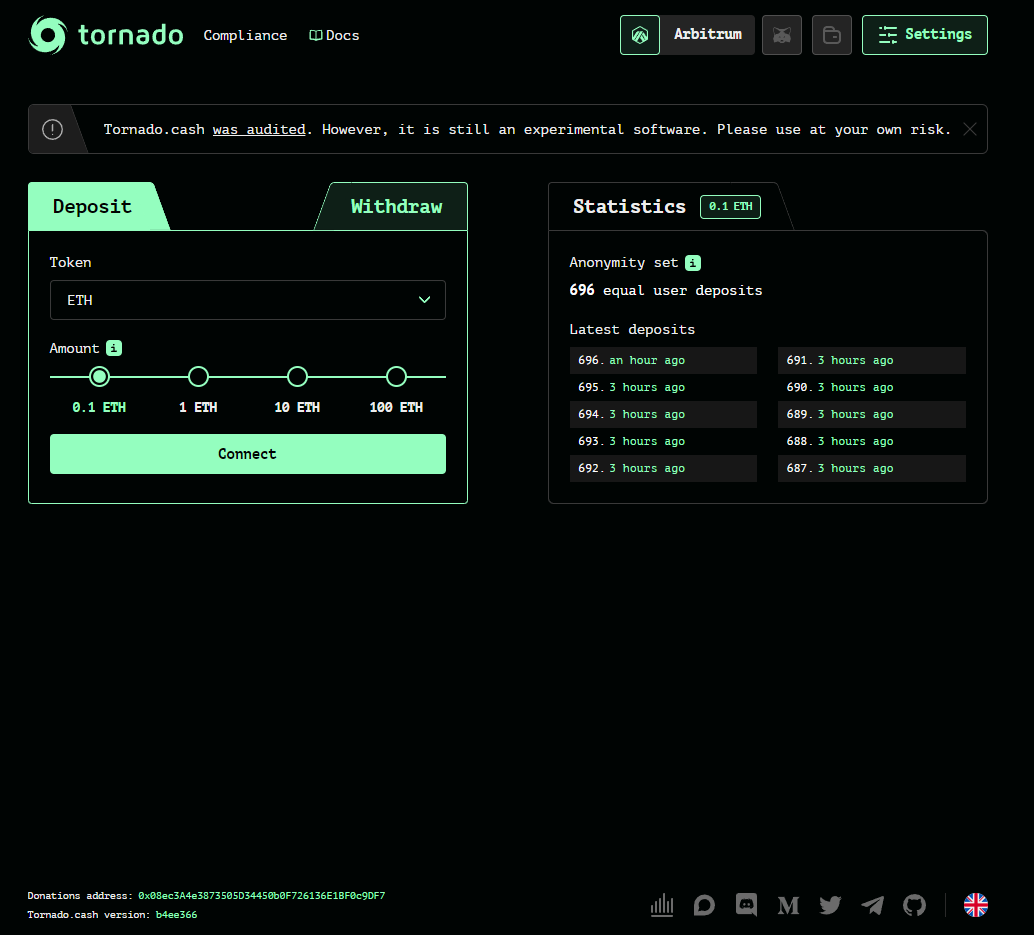Select the 10 ETH amount
The width and height of the screenshot is (1034, 935).
coord(297,377)
